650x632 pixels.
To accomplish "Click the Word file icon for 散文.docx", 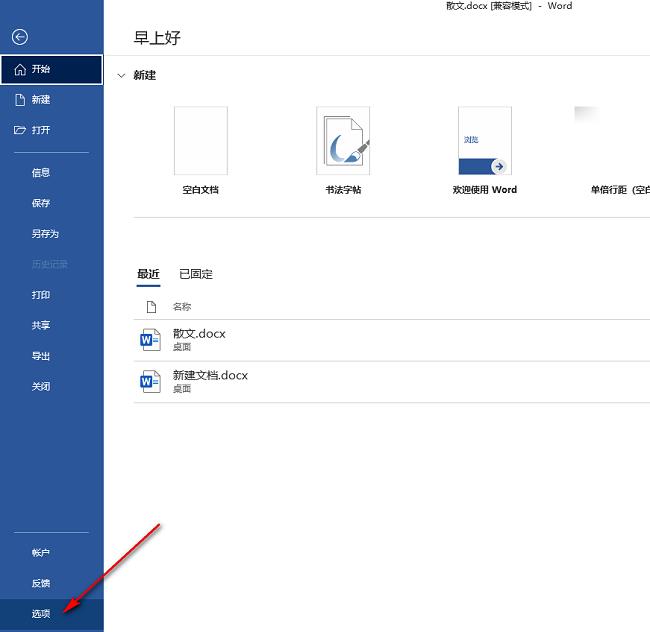I will 150,340.
